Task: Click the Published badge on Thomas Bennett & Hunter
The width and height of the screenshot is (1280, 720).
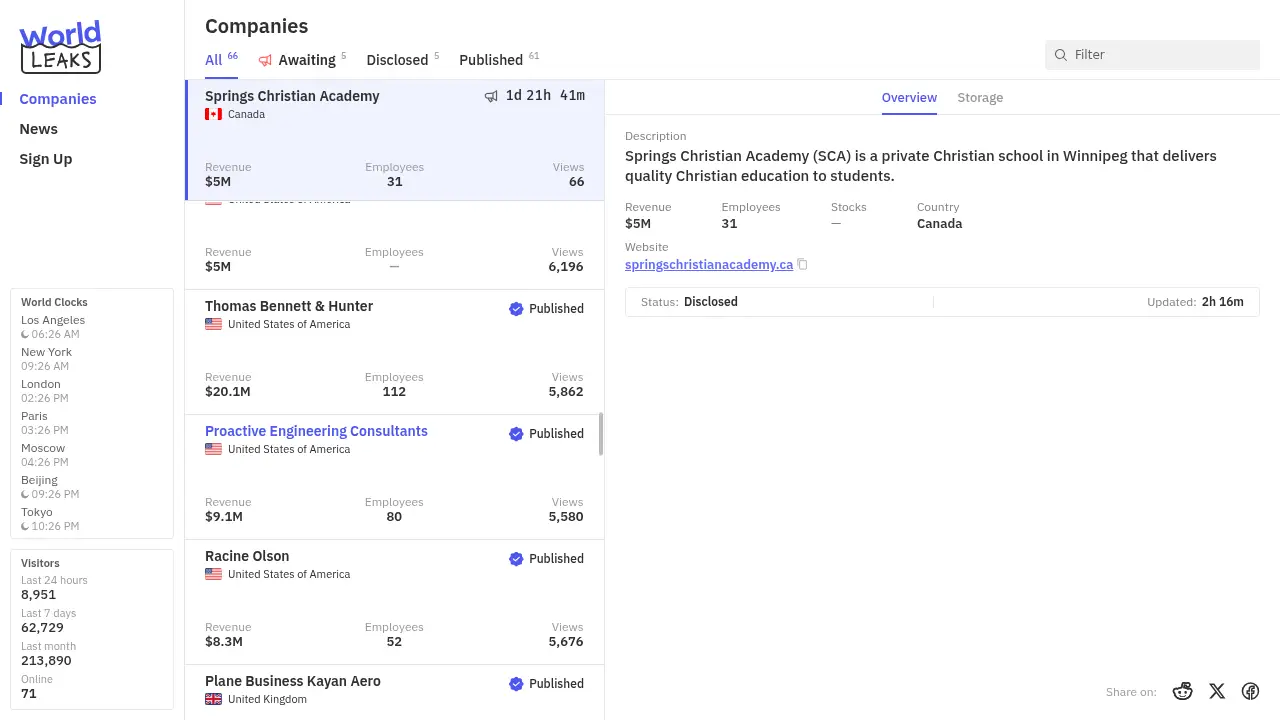Action: click(x=546, y=309)
